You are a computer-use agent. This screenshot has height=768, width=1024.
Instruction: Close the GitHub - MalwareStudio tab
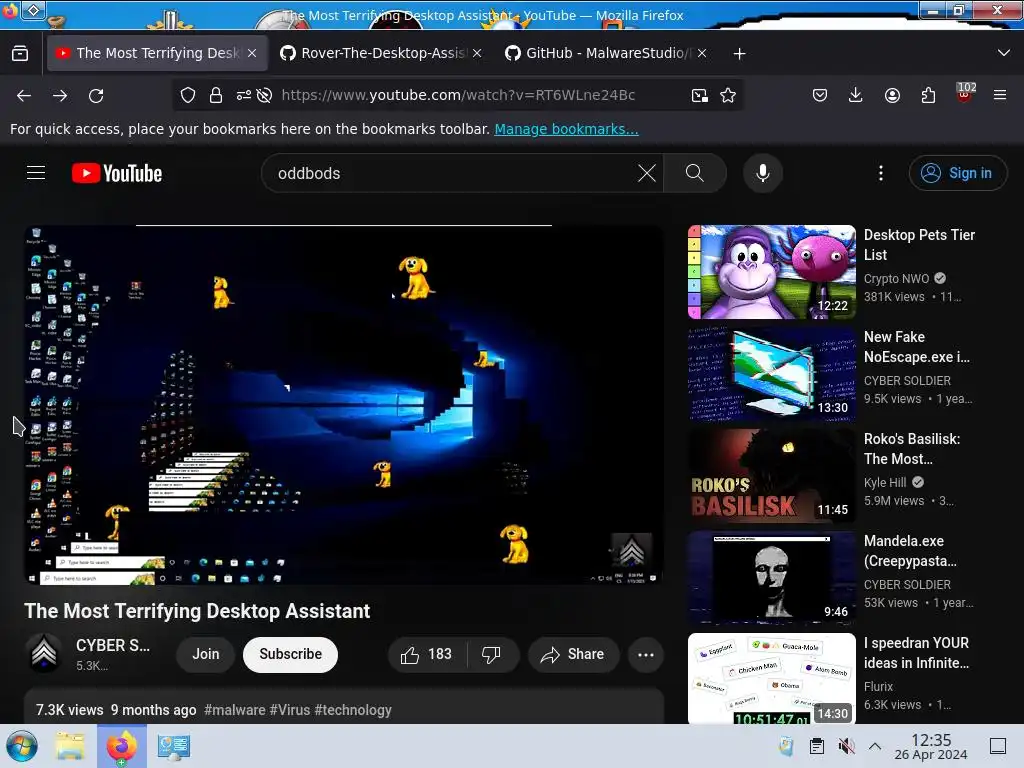point(702,54)
